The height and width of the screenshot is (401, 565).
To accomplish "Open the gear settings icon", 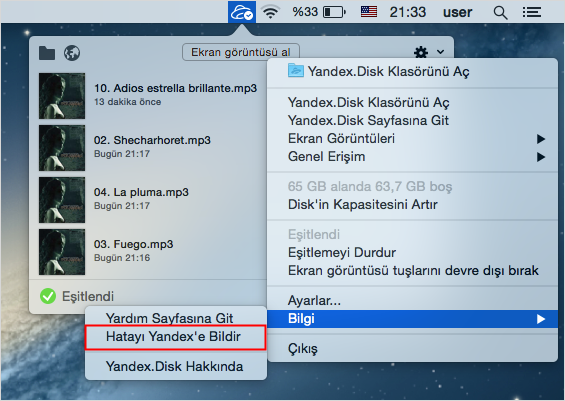I will coord(421,52).
